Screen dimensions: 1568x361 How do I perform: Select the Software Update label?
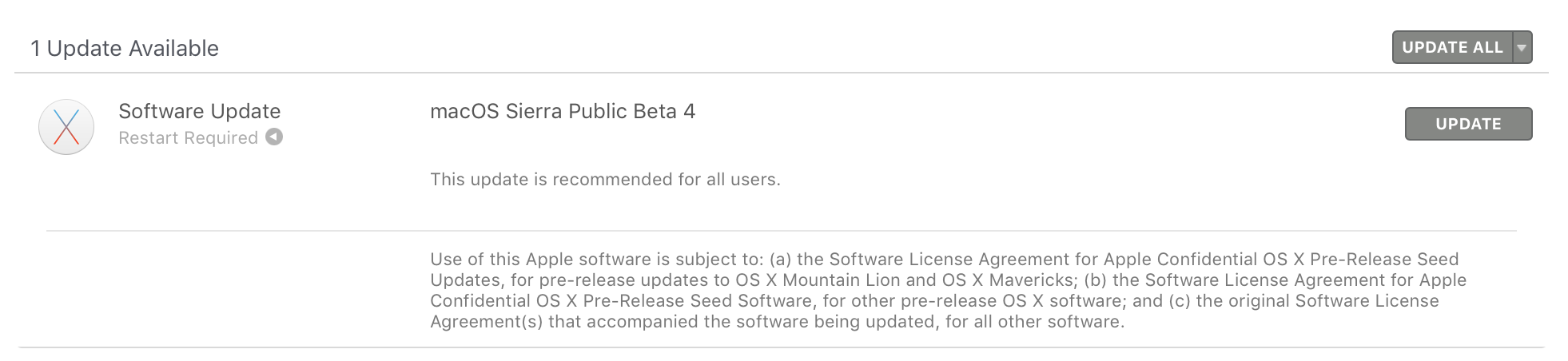(x=199, y=111)
